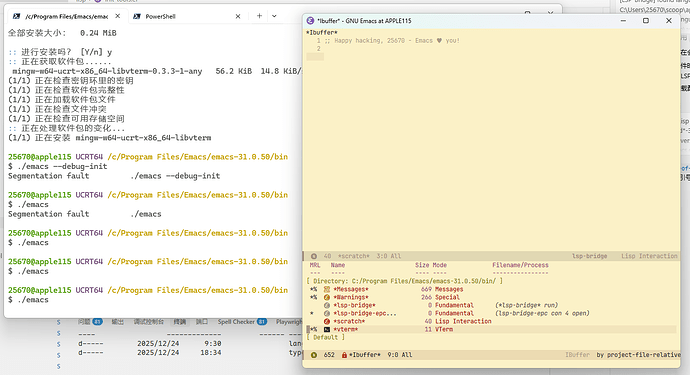
Task: Click the 'by project-file-relative' sort indicator
Action: [x=638, y=355]
